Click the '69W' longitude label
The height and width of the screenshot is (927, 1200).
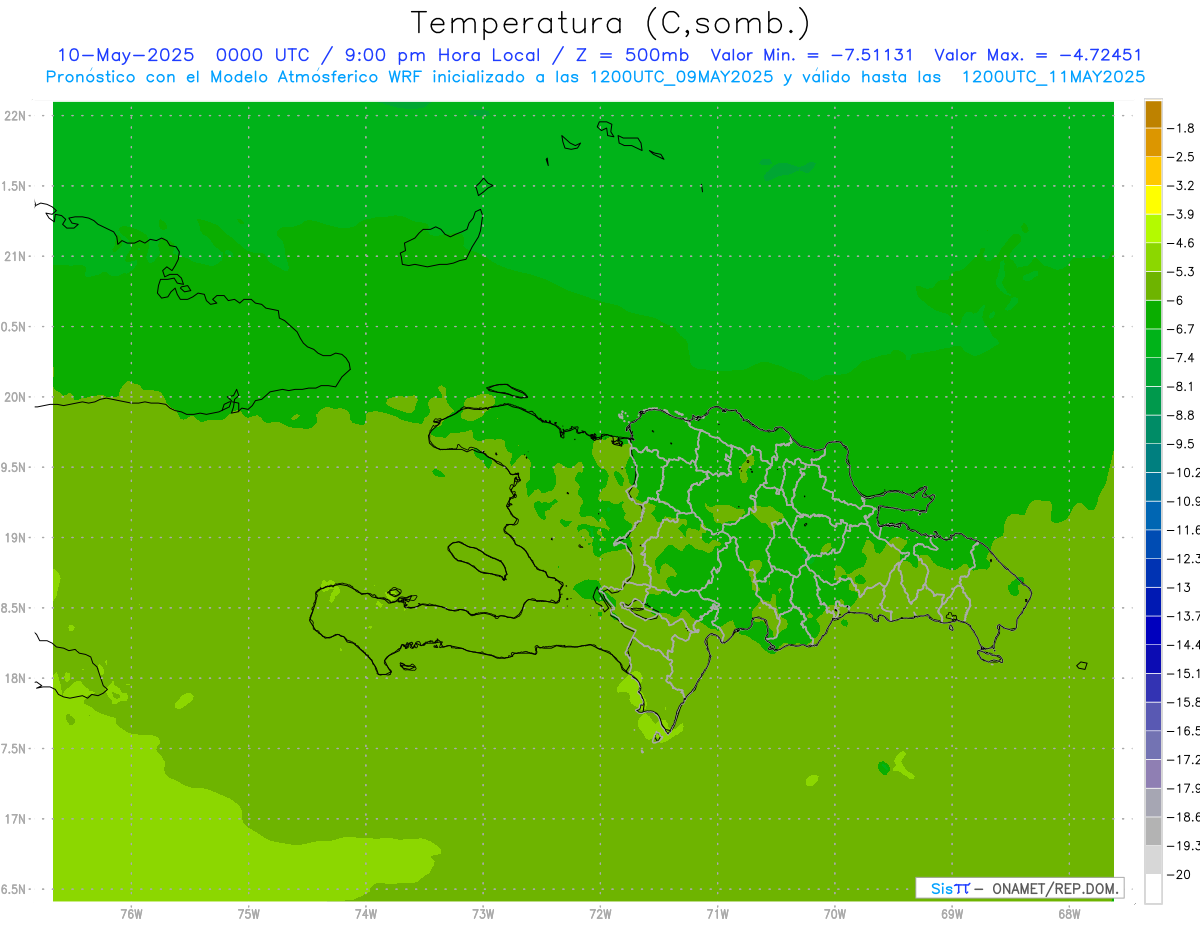pos(952,914)
